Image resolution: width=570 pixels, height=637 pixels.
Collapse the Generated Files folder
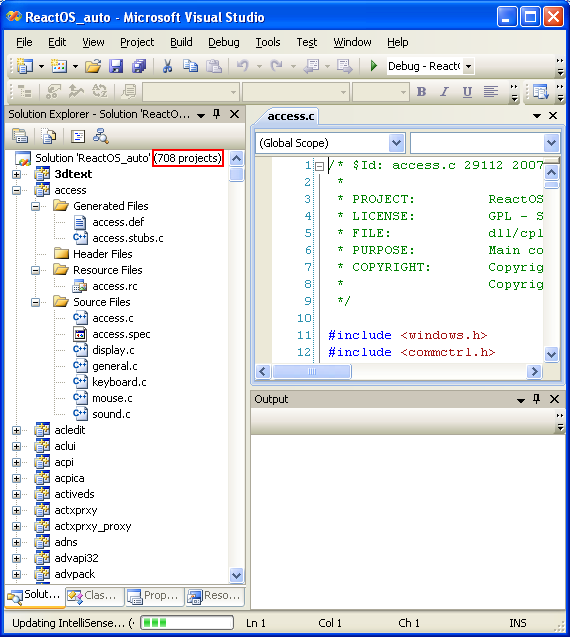(x=36, y=206)
